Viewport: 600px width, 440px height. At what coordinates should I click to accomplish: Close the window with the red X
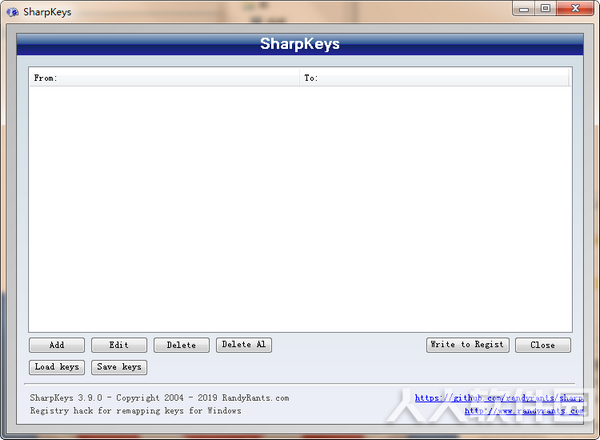click(575, 8)
